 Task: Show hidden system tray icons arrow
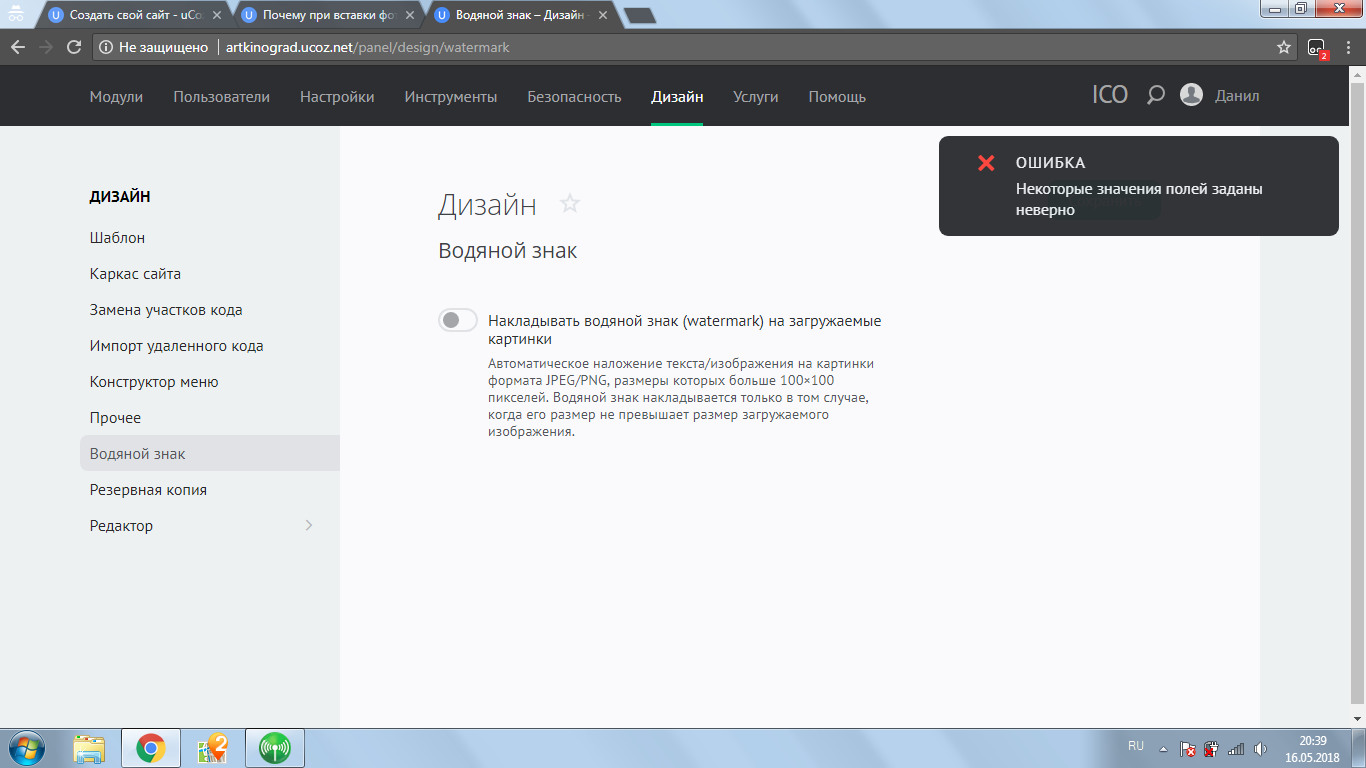1163,748
